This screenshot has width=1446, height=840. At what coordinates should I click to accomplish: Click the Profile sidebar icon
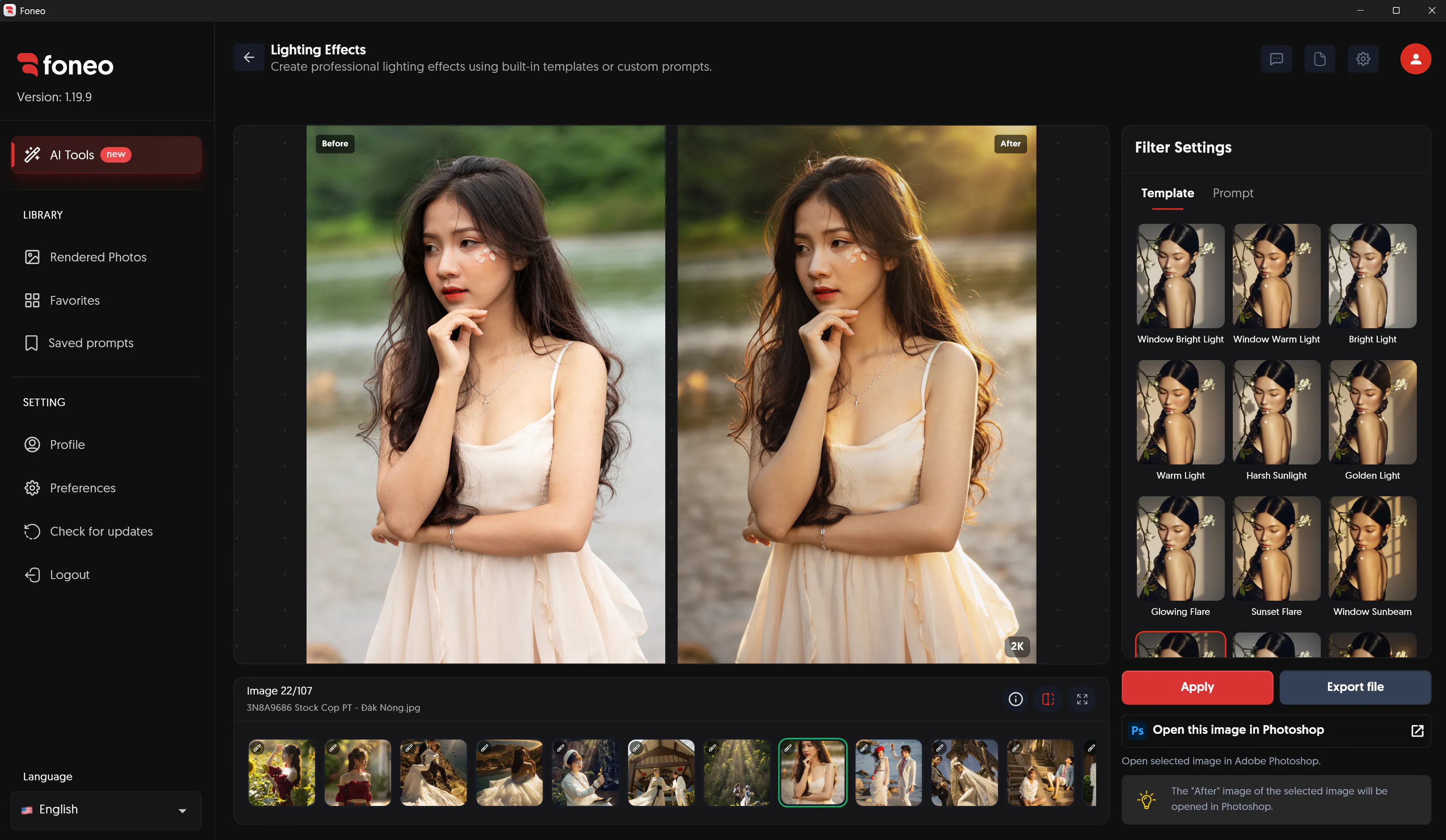32,445
